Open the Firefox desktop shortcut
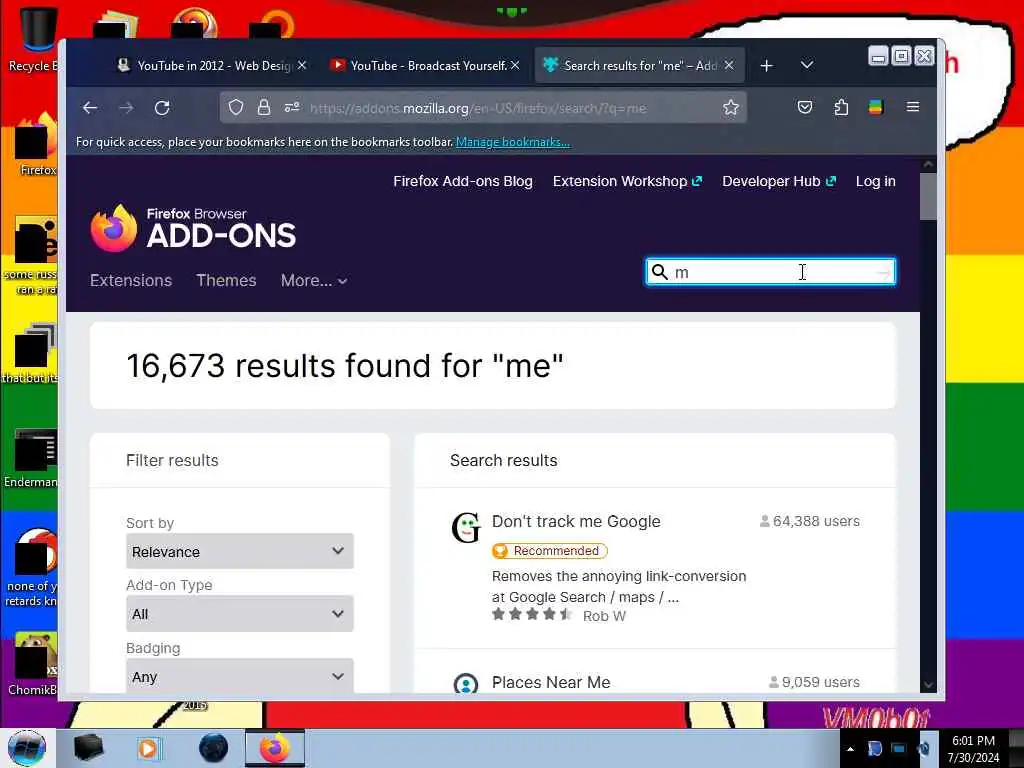 (x=34, y=145)
